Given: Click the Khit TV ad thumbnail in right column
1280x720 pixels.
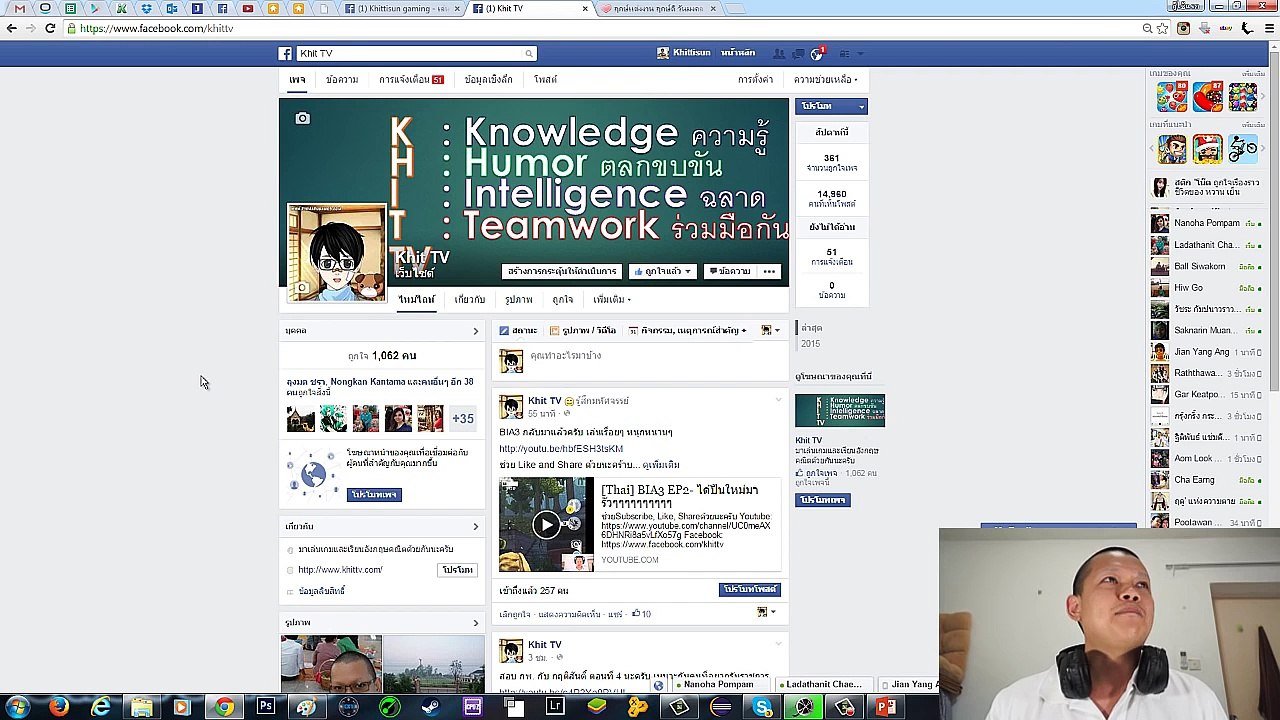Looking at the screenshot, I should pos(840,410).
